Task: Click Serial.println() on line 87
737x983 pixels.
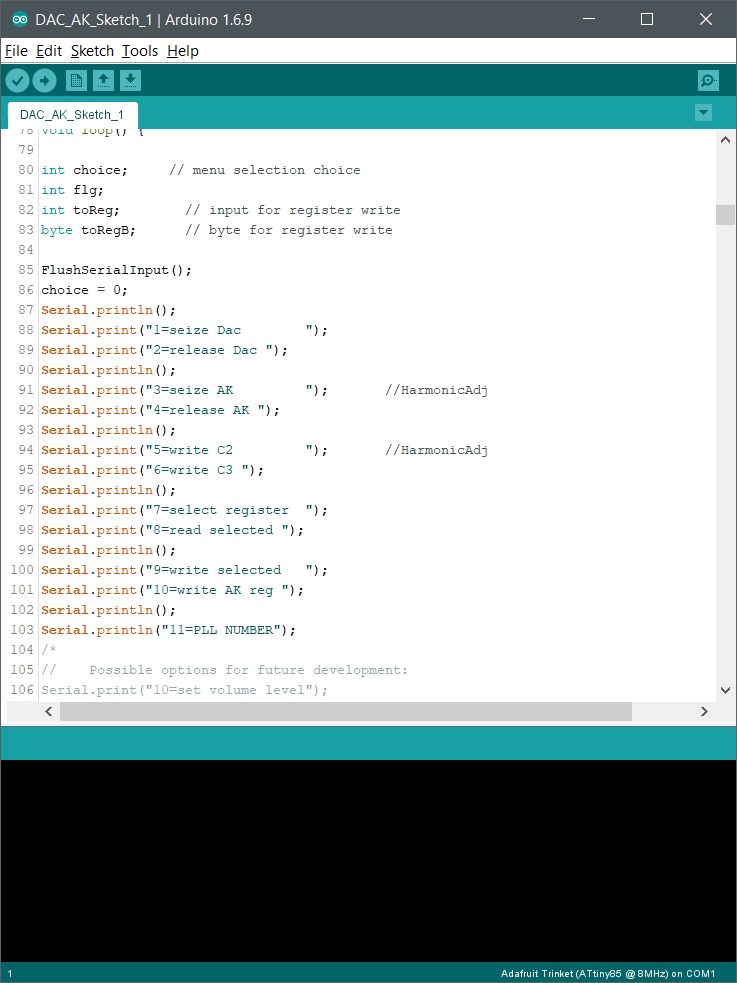Action: 108,310
